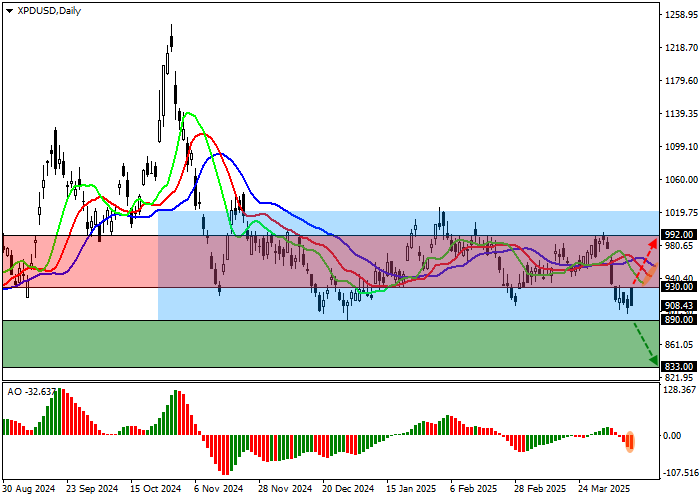Click the pink resistance zone at left edge
The height and width of the screenshot is (500, 700).
(80, 261)
